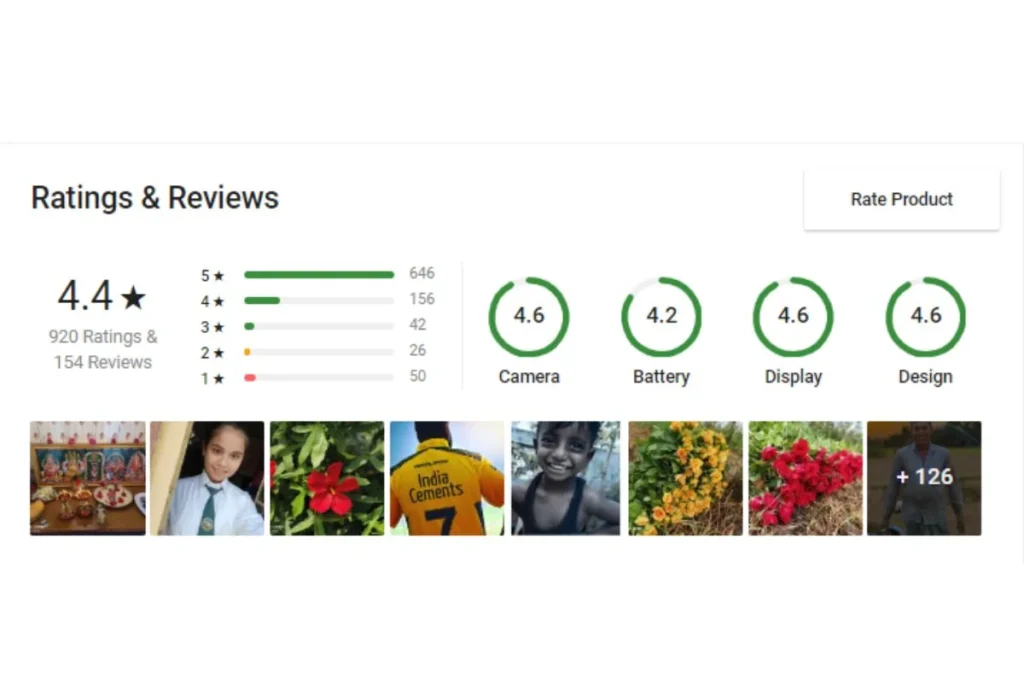Click the red 1 star rating bar
This screenshot has height=683, width=1024.
click(x=319, y=377)
